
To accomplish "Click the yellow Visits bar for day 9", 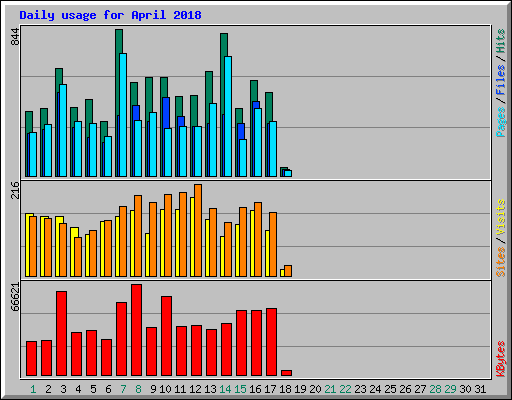I will pos(147,255).
